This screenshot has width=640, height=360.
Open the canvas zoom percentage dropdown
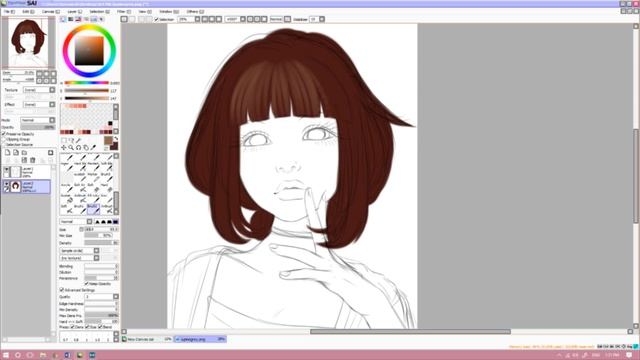pos(197,19)
